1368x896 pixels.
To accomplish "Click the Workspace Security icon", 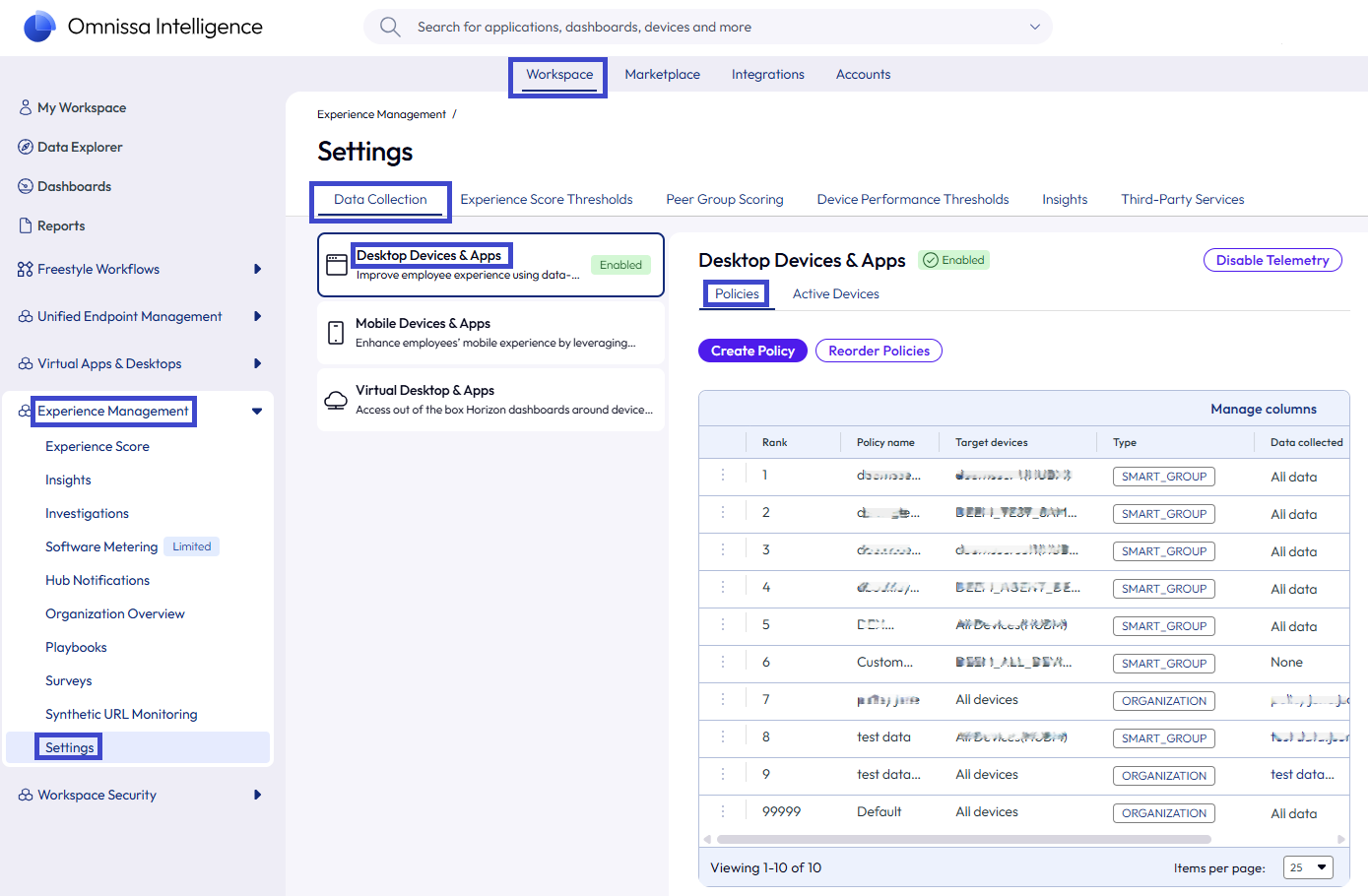I will click(26, 795).
